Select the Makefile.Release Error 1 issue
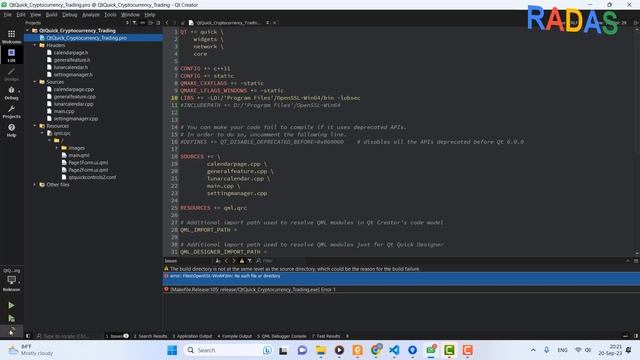 [x=401, y=289]
